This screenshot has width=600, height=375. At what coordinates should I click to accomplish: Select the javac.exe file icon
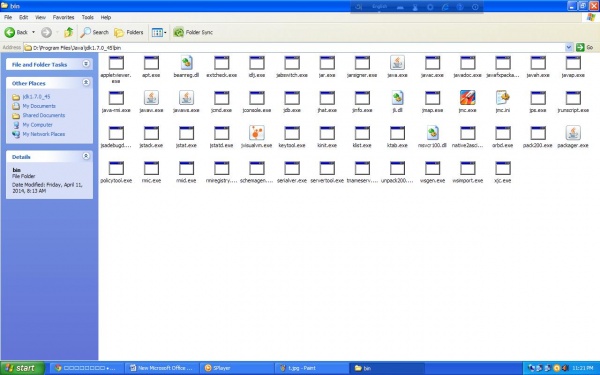click(x=432, y=63)
